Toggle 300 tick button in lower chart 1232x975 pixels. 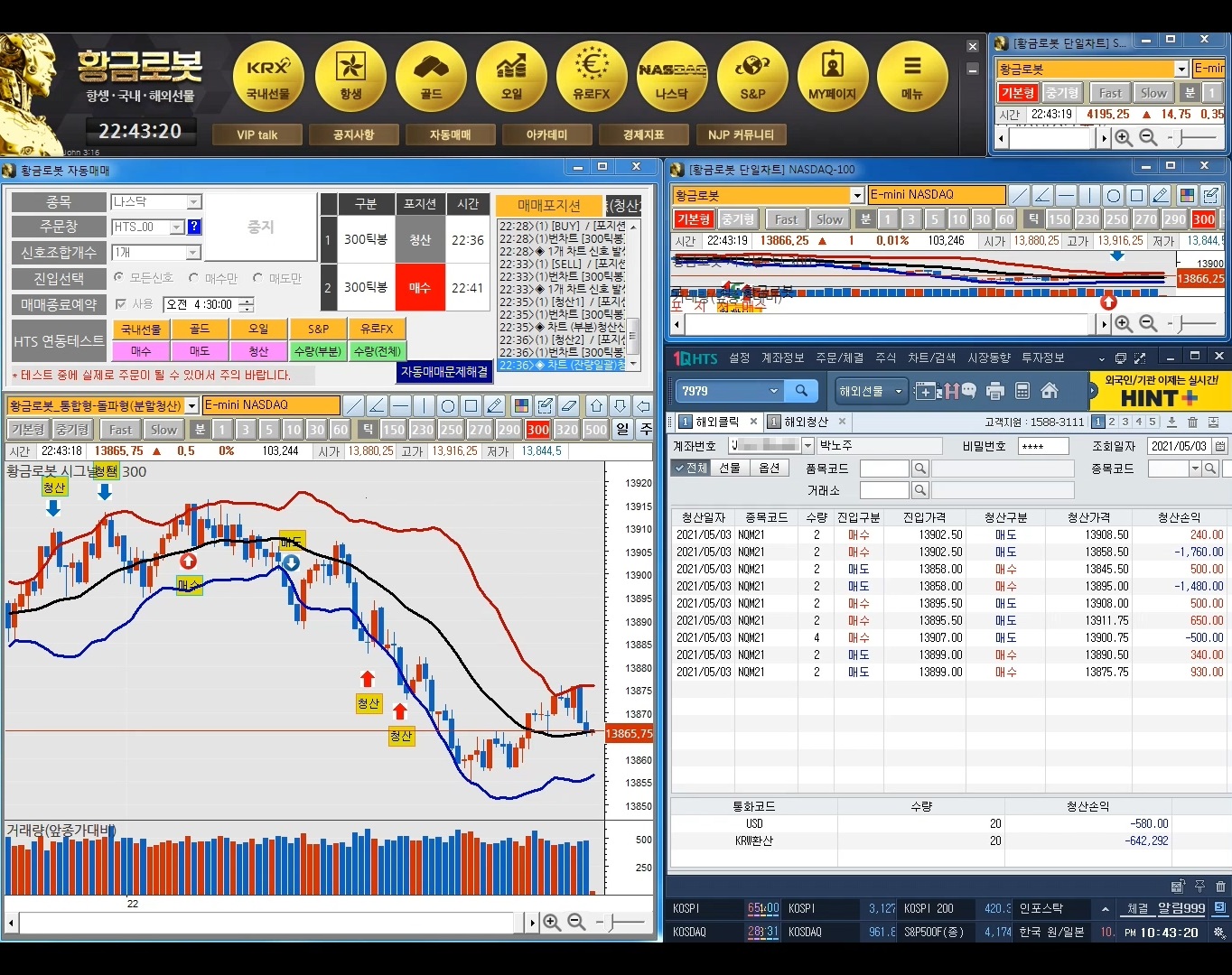pos(538,430)
